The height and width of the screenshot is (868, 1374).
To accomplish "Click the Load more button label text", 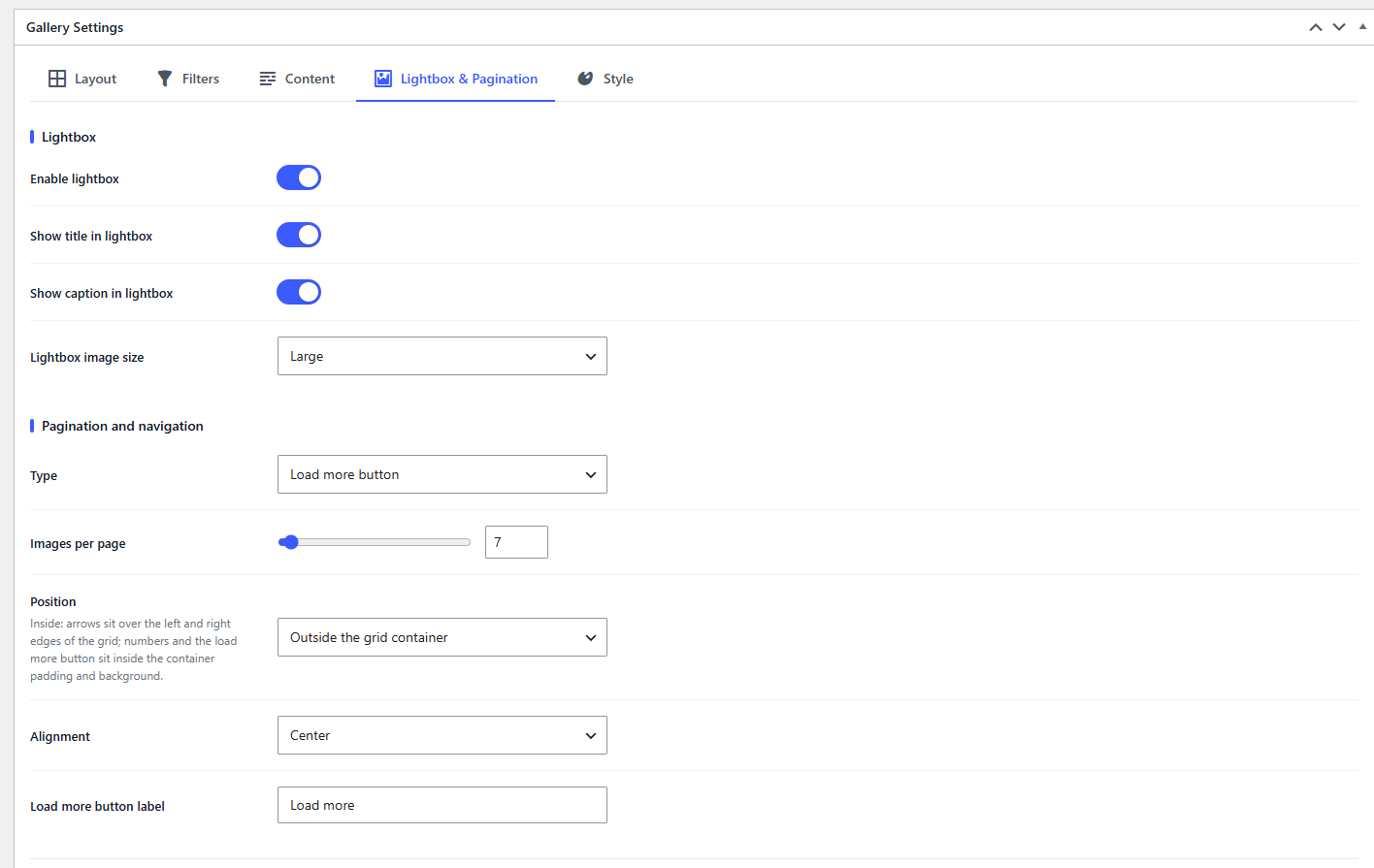I will click(97, 806).
